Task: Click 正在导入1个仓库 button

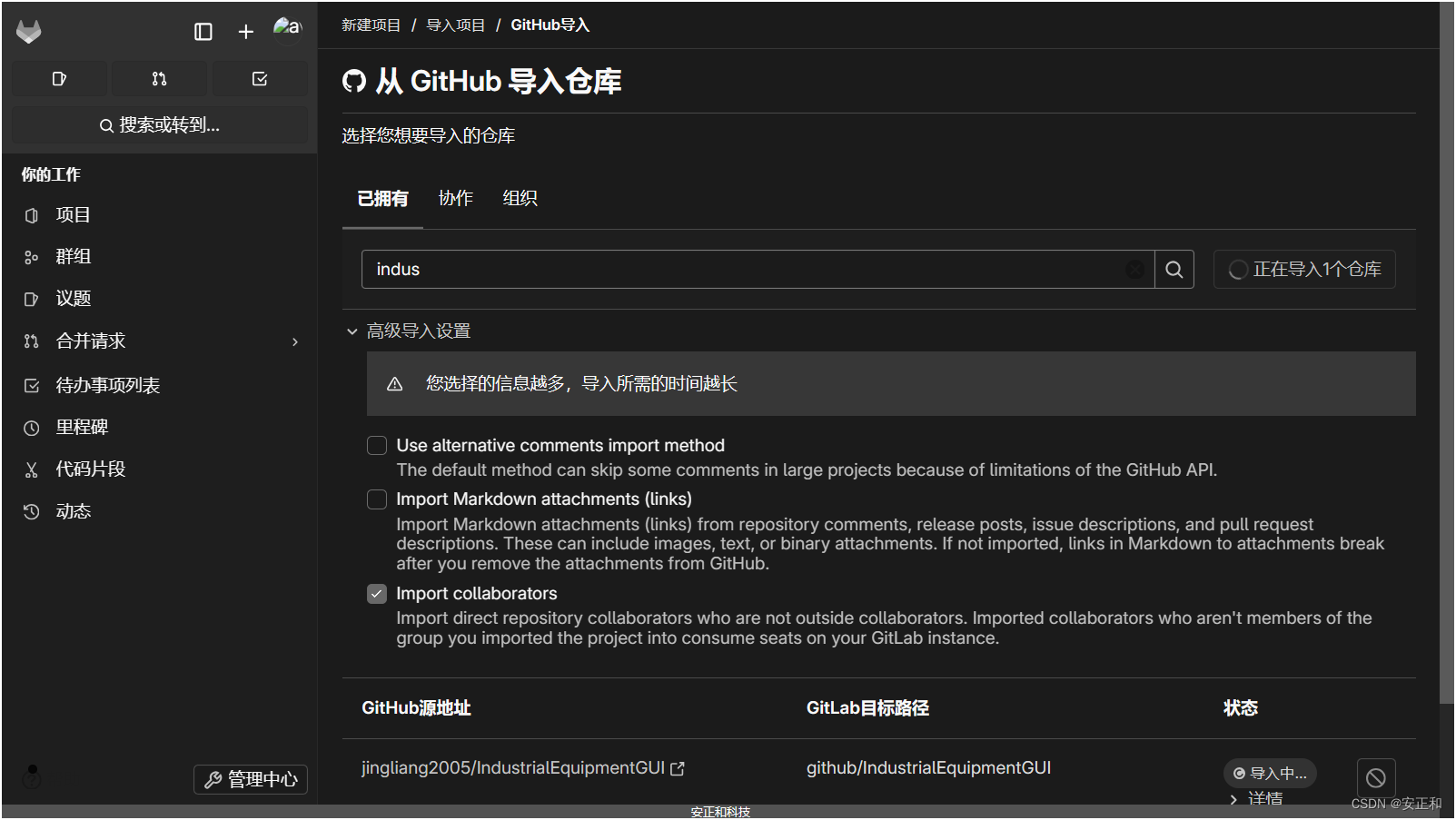Action: (x=1304, y=270)
